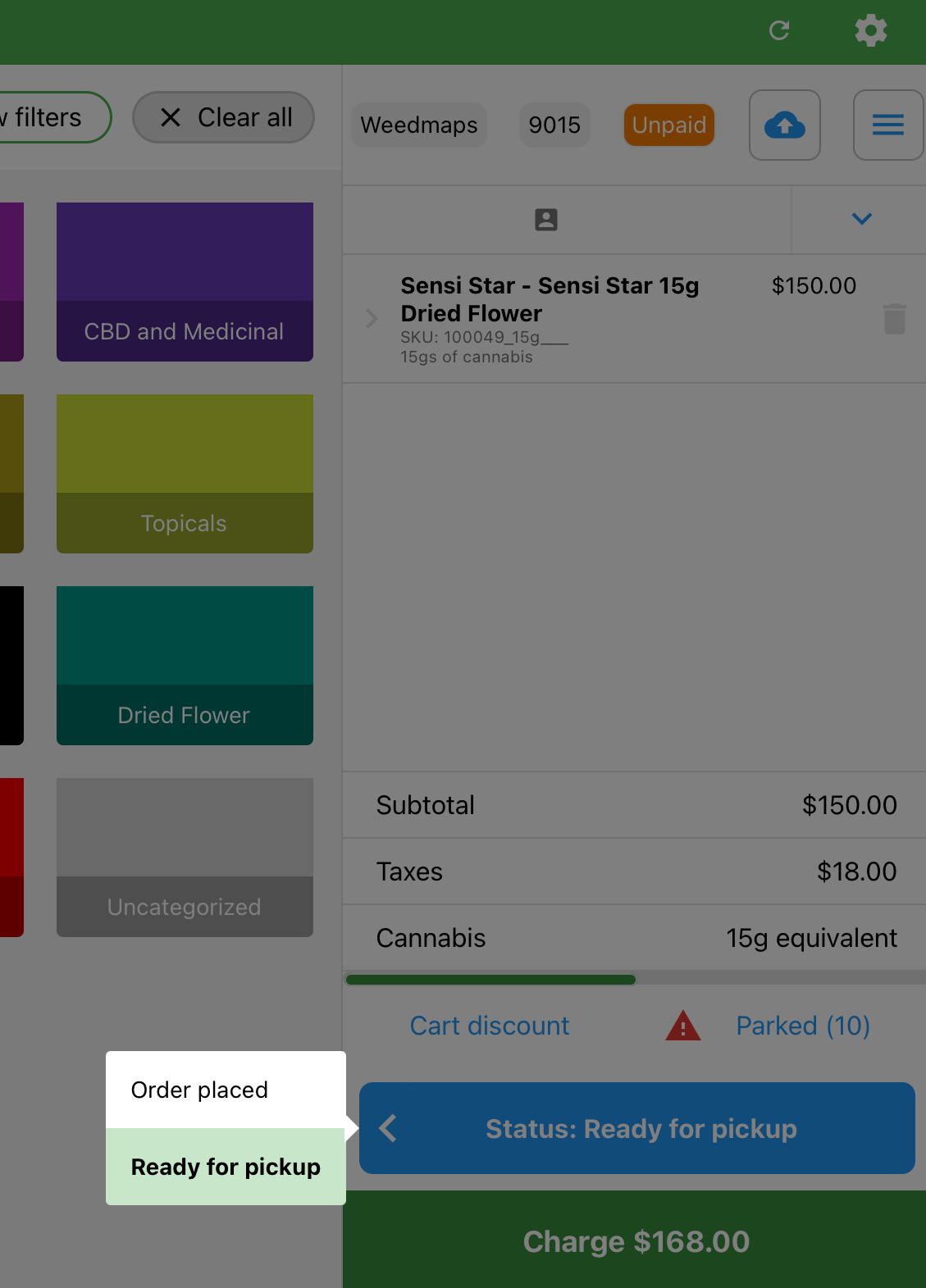This screenshot has width=926, height=1288.
Task: Select Ready for pickup status option
Action: [226, 1167]
